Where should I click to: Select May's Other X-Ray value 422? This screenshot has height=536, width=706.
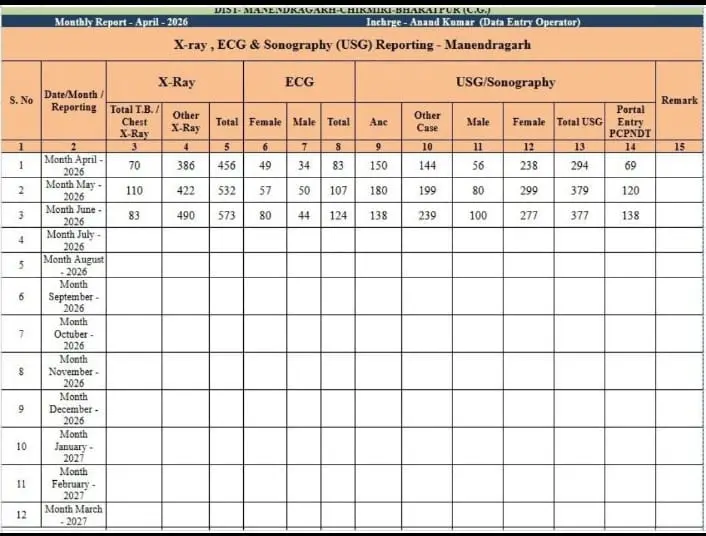186,191
